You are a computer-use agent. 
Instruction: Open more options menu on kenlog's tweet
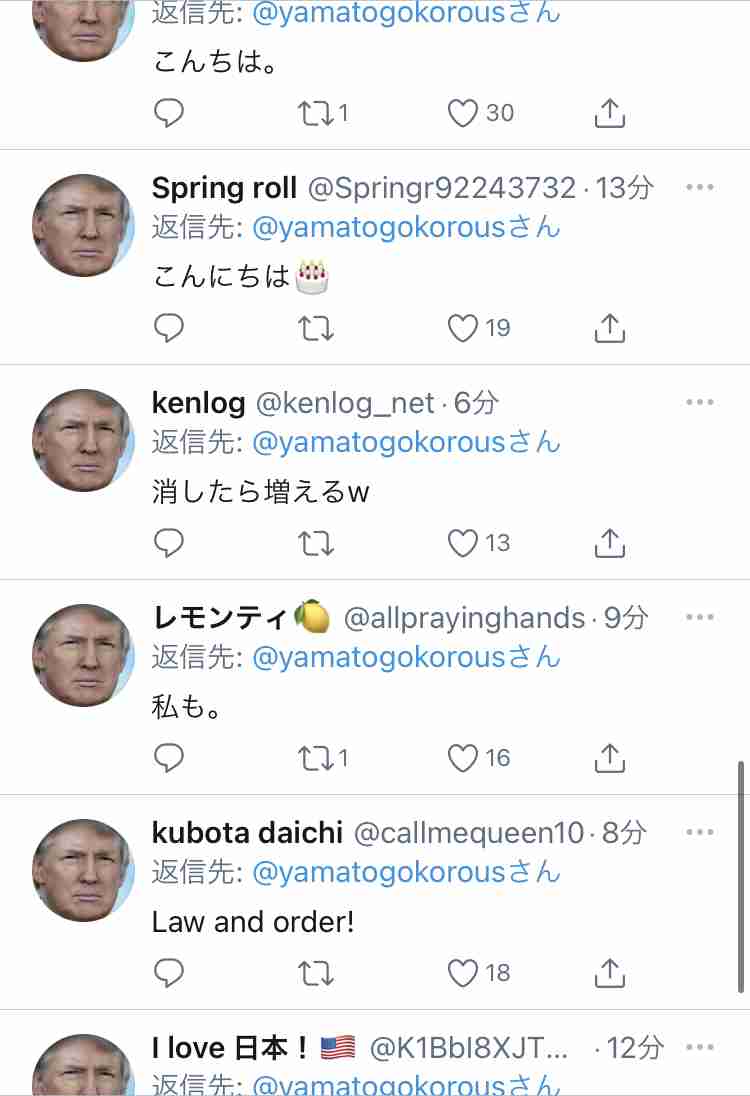coord(700,402)
